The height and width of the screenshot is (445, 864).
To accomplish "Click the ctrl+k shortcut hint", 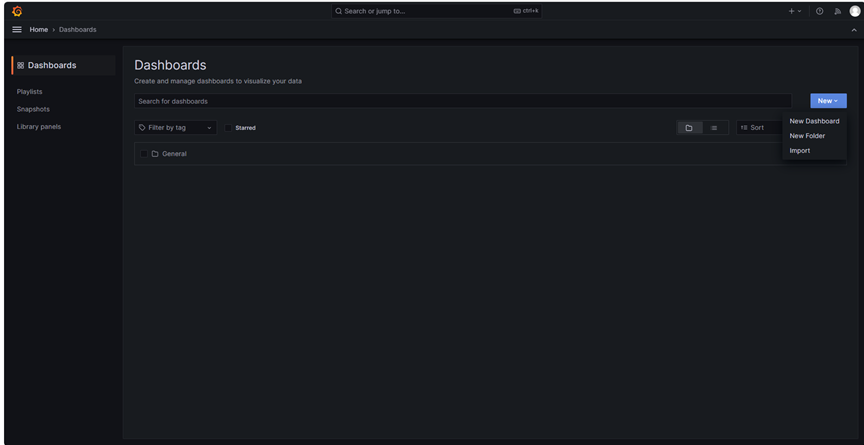I will (x=526, y=11).
